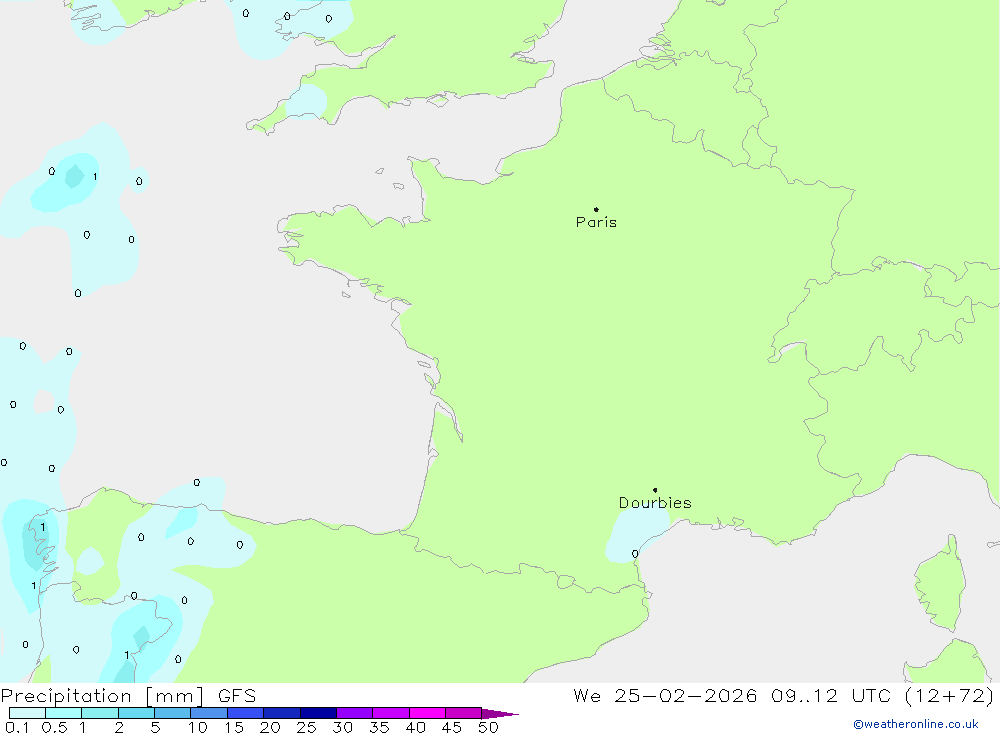Image resolution: width=1000 pixels, height=733 pixels.
Task: Select the 10–15 mm blue legend swatch
Action: tap(209, 713)
